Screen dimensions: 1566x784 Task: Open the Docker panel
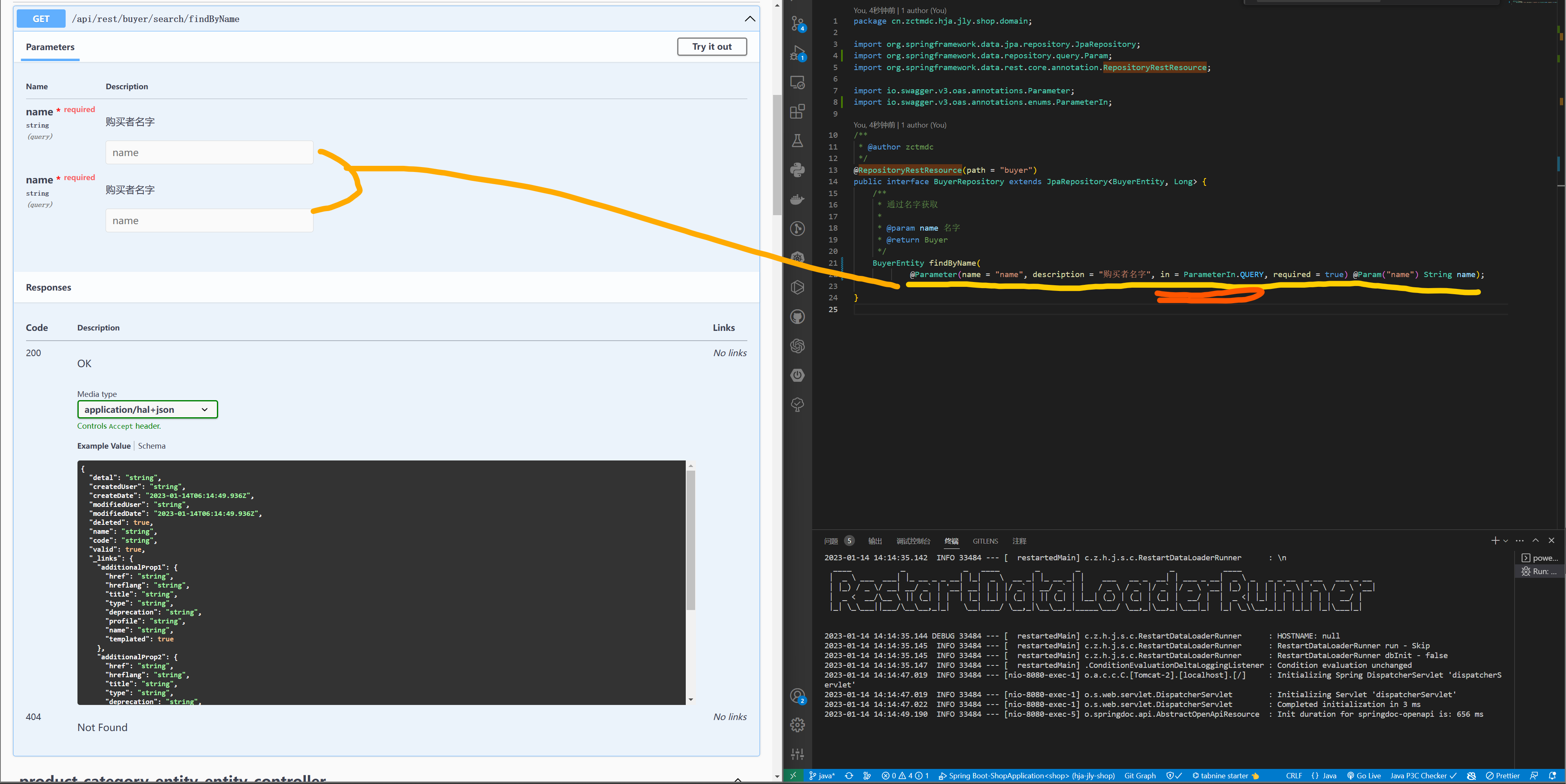pos(797,199)
